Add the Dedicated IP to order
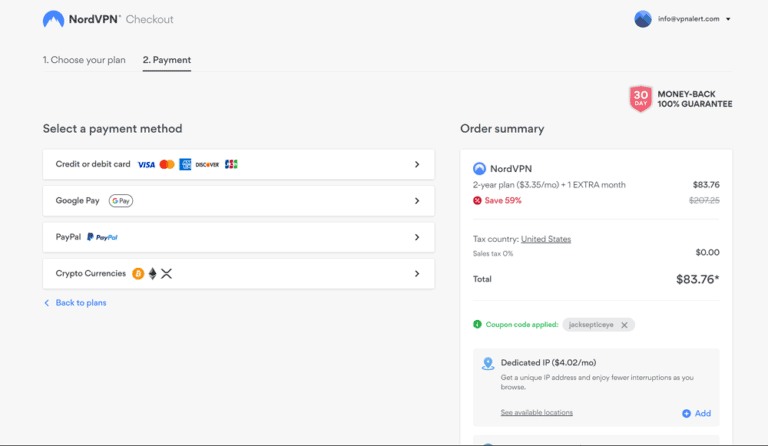The image size is (768, 446). pyautogui.click(x=697, y=413)
